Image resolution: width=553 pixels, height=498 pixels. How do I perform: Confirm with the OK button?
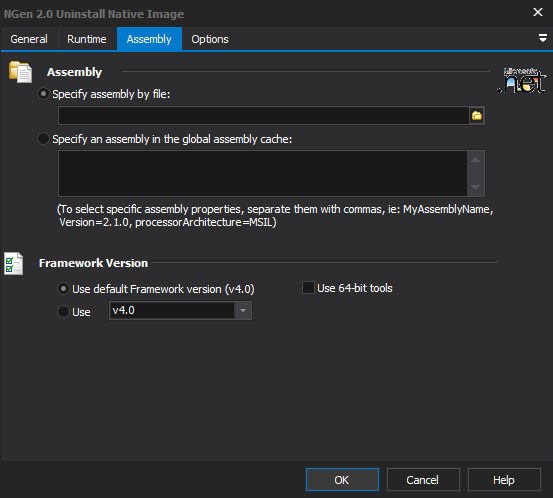(x=342, y=480)
